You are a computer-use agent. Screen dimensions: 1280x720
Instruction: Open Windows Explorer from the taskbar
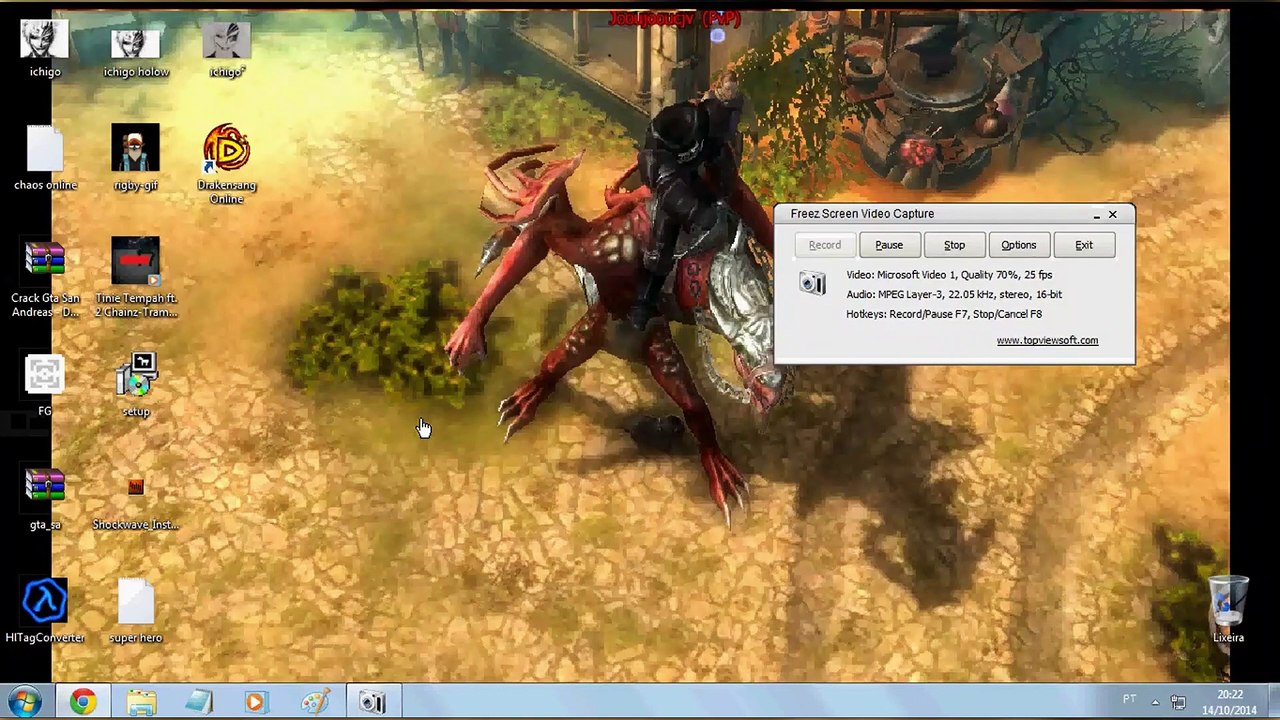pyautogui.click(x=141, y=702)
